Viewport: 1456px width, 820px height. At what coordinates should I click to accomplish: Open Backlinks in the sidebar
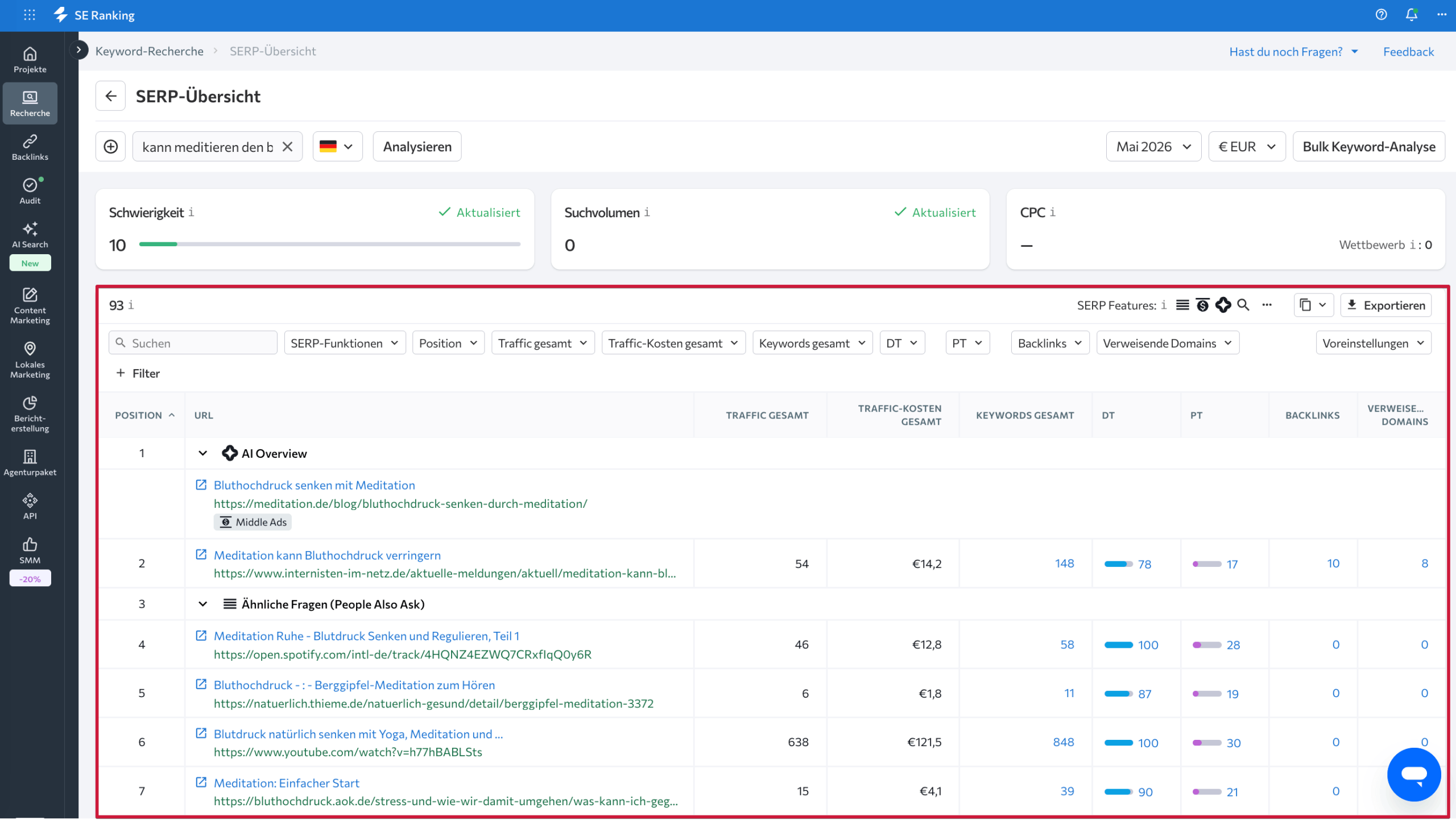[x=30, y=147]
